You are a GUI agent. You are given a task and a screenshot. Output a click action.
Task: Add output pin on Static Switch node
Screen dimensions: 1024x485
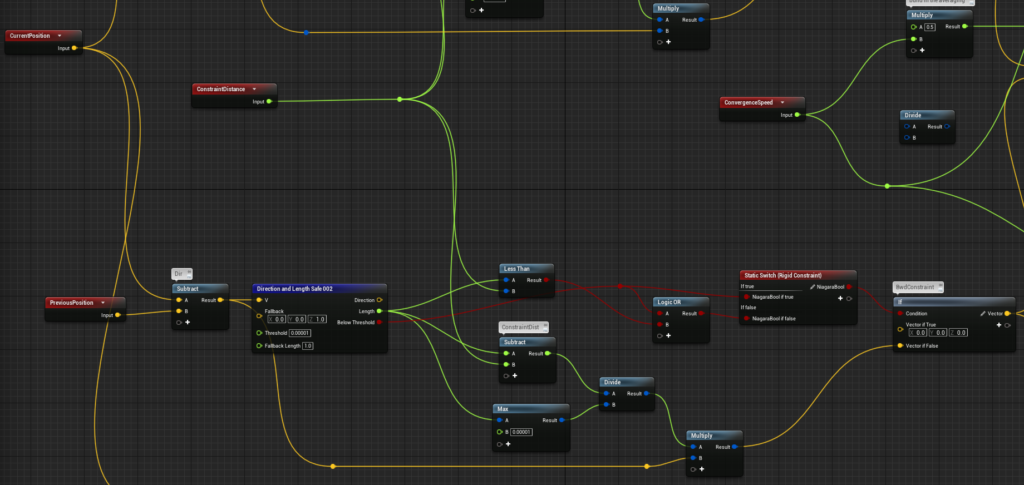click(840, 298)
